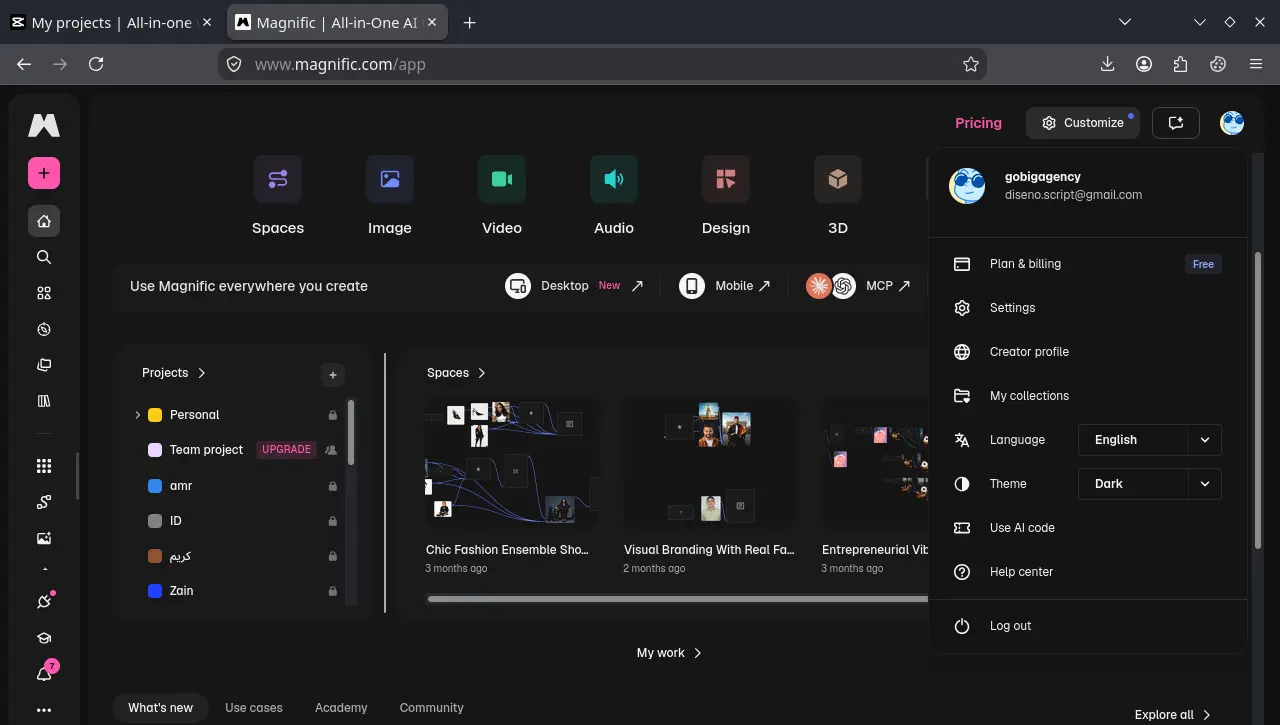The width and height of the screenshot is (1280, 725).
Task: Open the 3D tool
Action: [x=838, y=196]
